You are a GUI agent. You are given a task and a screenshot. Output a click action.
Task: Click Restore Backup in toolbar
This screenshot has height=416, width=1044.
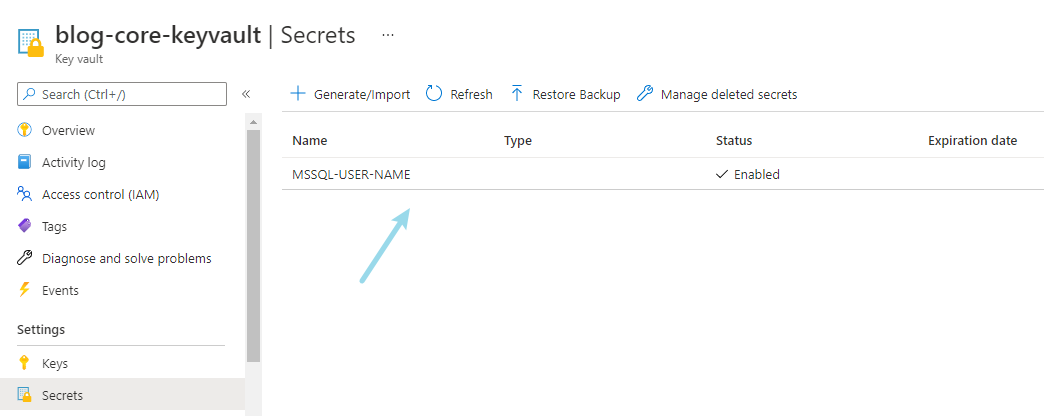565,94
